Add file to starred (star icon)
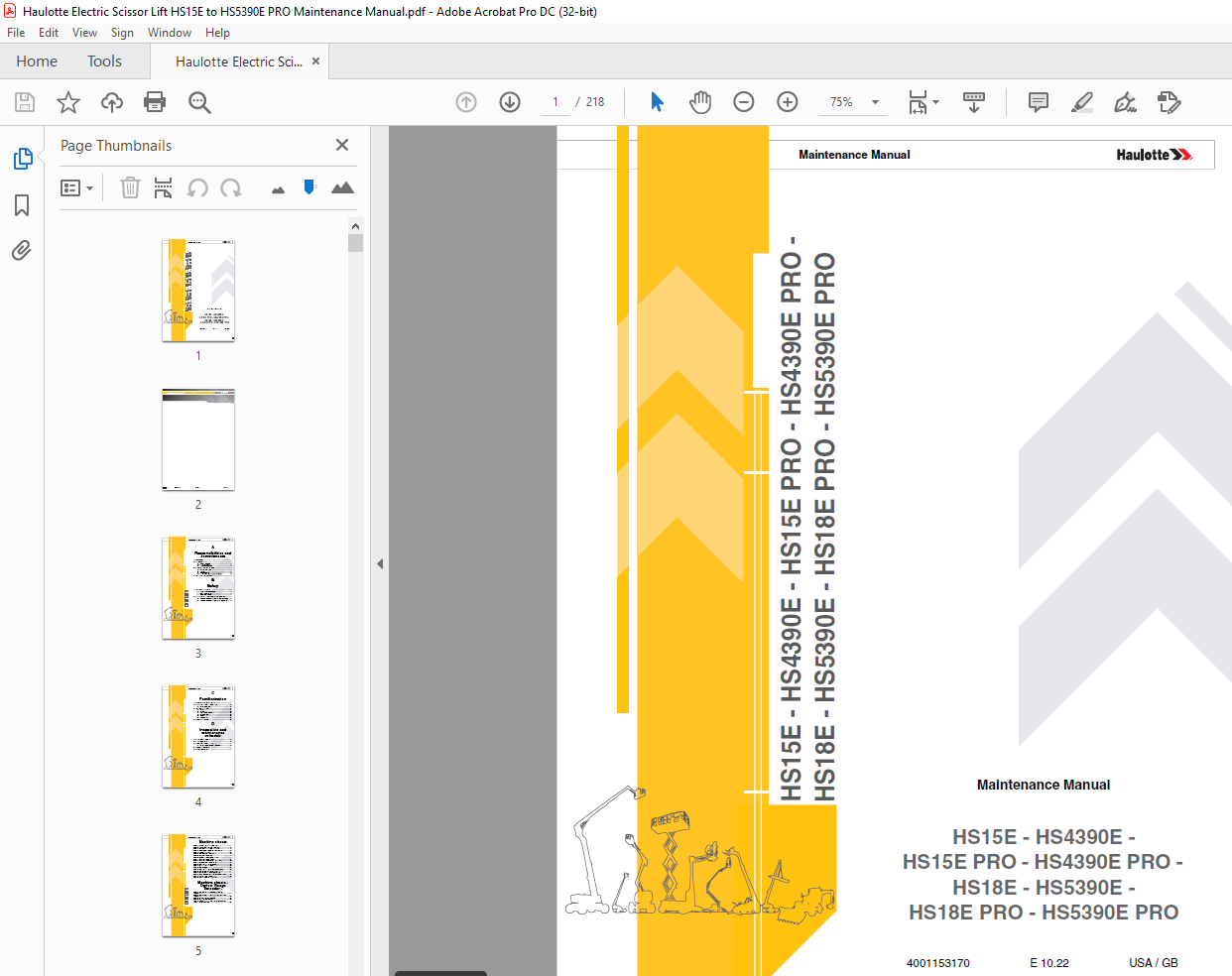 click(68, 102)
